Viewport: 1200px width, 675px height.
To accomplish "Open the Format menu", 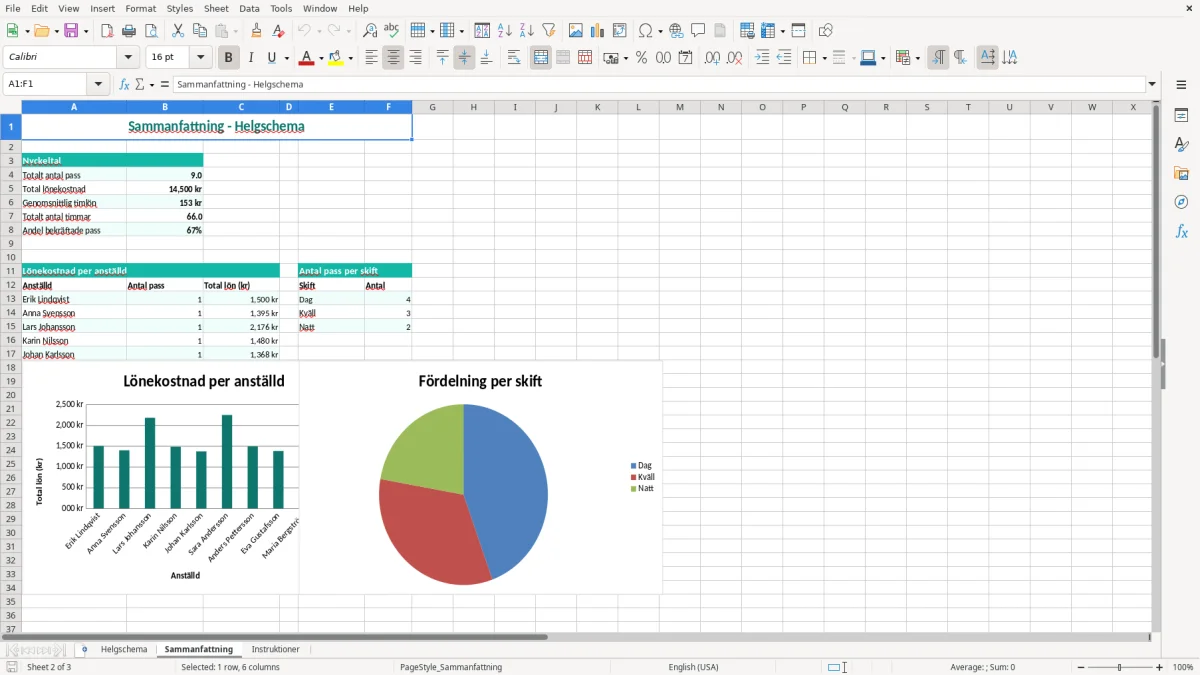I will pos(141,8).
